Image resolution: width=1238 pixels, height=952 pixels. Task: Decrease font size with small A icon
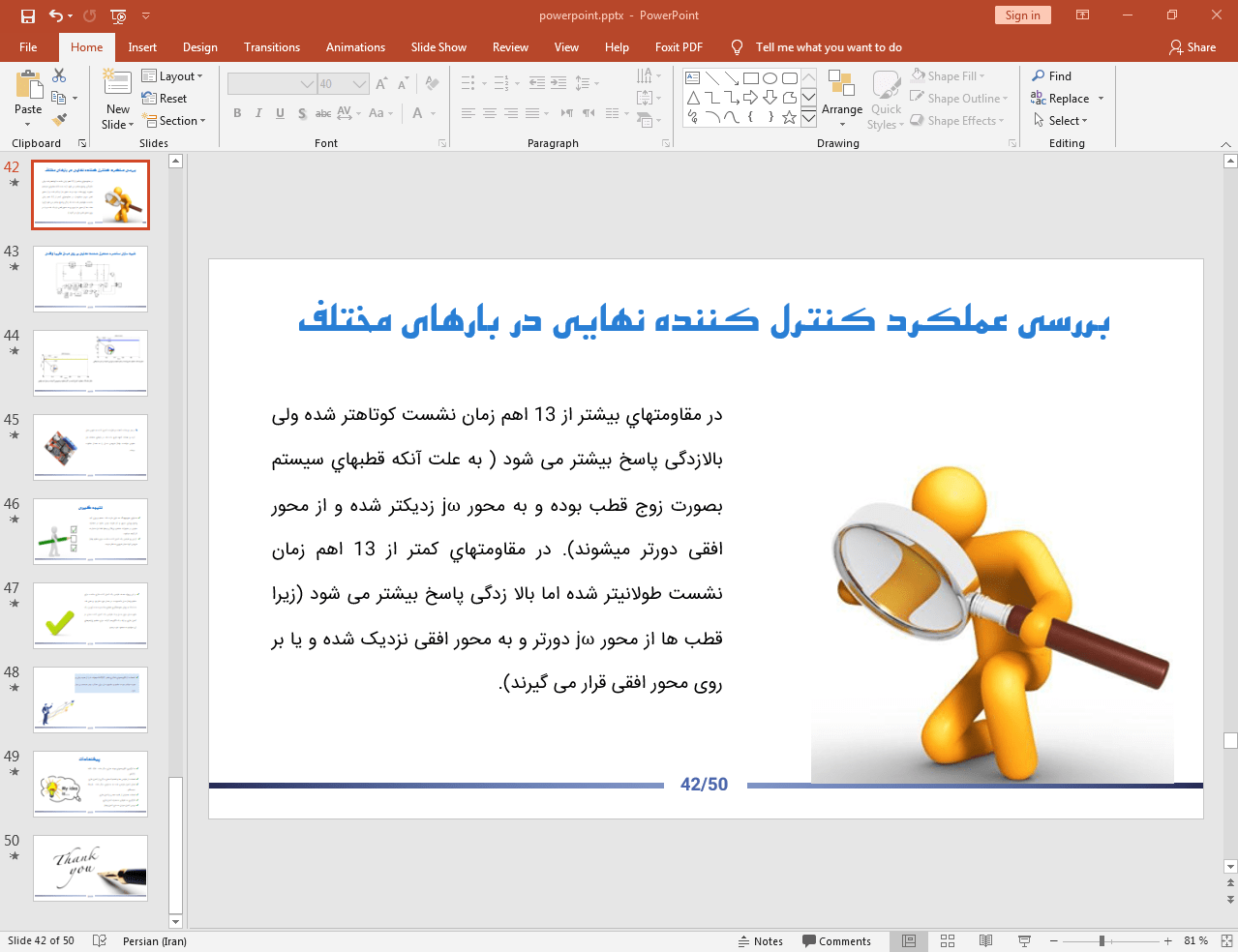[403, 84]
